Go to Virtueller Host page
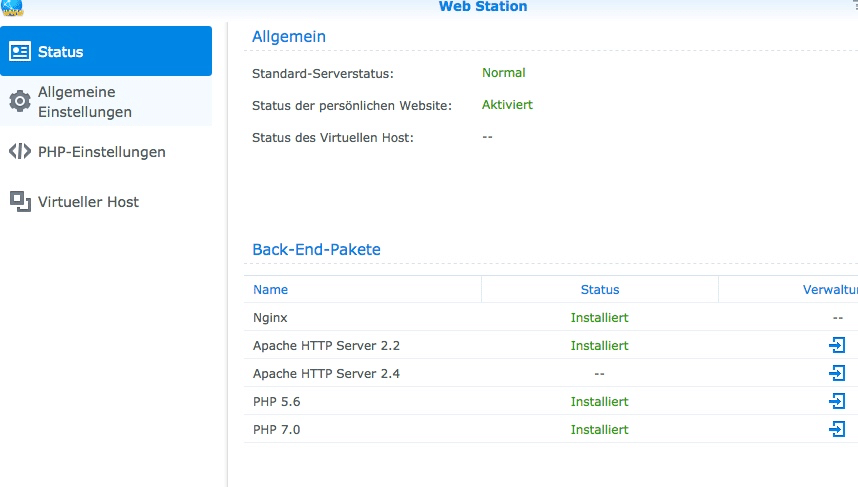The image size is (858, 487). click(88, 202)
